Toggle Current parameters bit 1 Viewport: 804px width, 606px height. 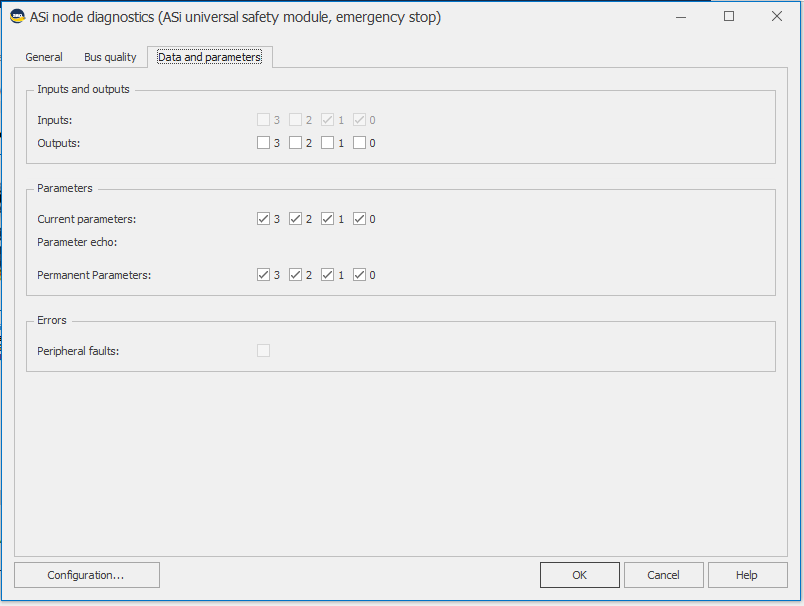327,219
